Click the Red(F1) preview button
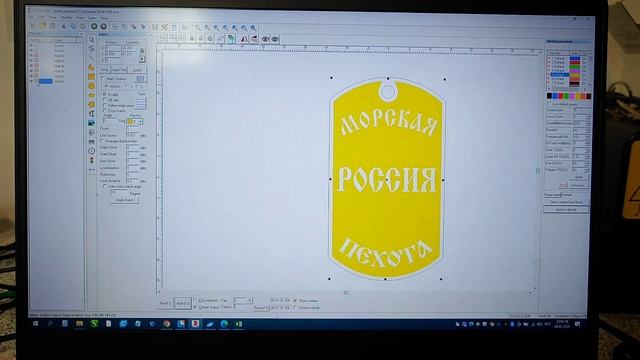 [x=165, y=303]
